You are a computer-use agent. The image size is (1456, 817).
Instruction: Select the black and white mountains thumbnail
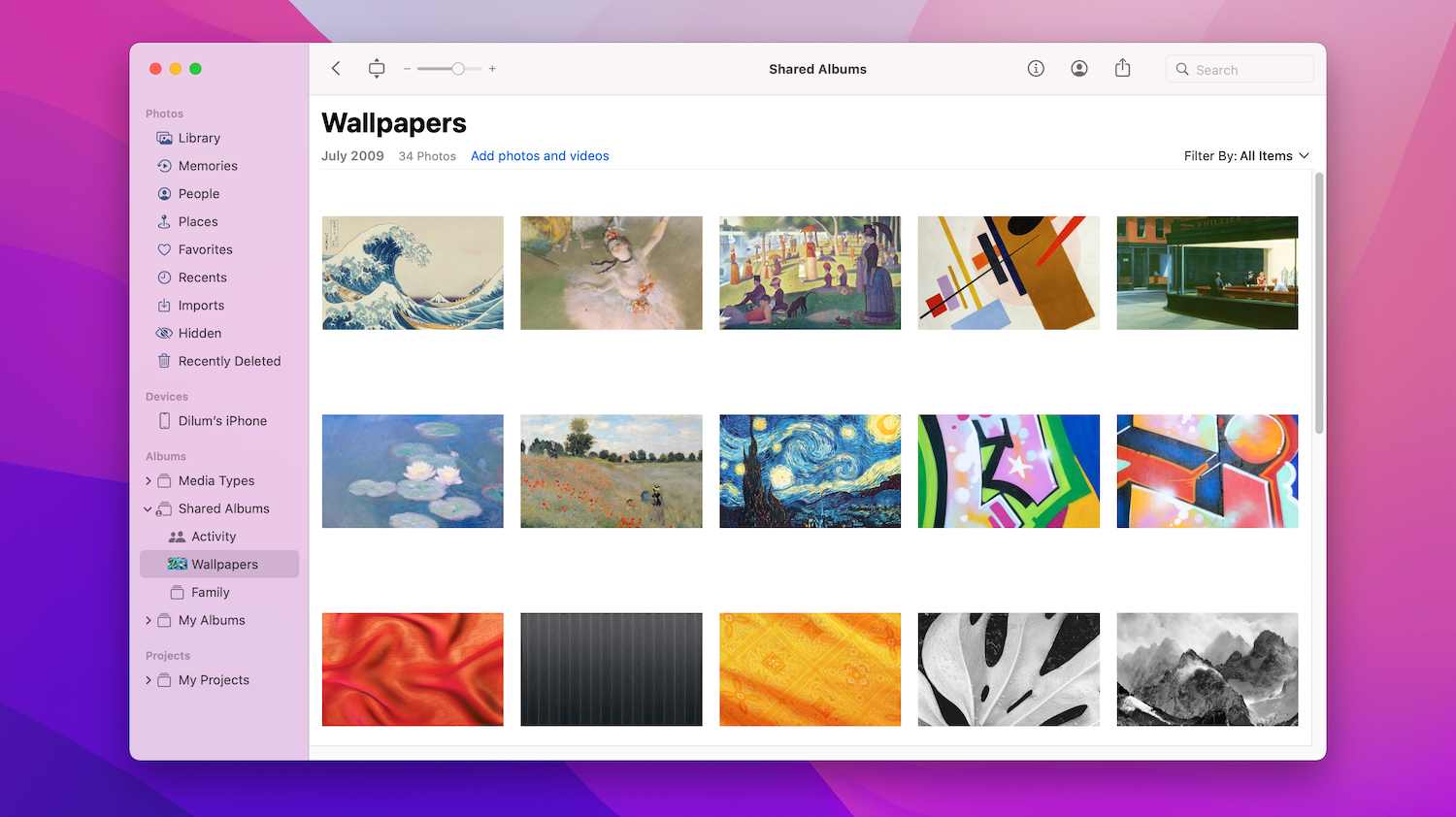pyautogui.click(x=1208, y=670)
